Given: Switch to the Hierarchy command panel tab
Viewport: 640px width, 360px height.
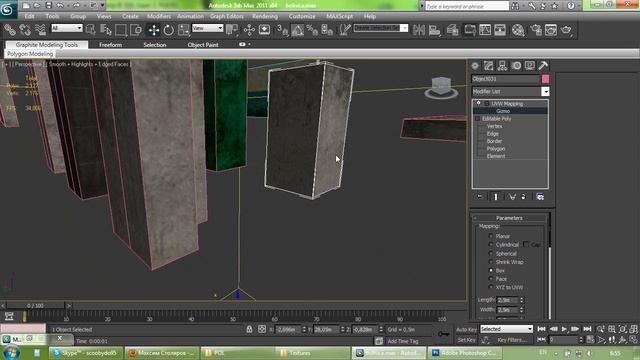Looking at the screenshot, I should pyautogui.click(x=502, y=66).
